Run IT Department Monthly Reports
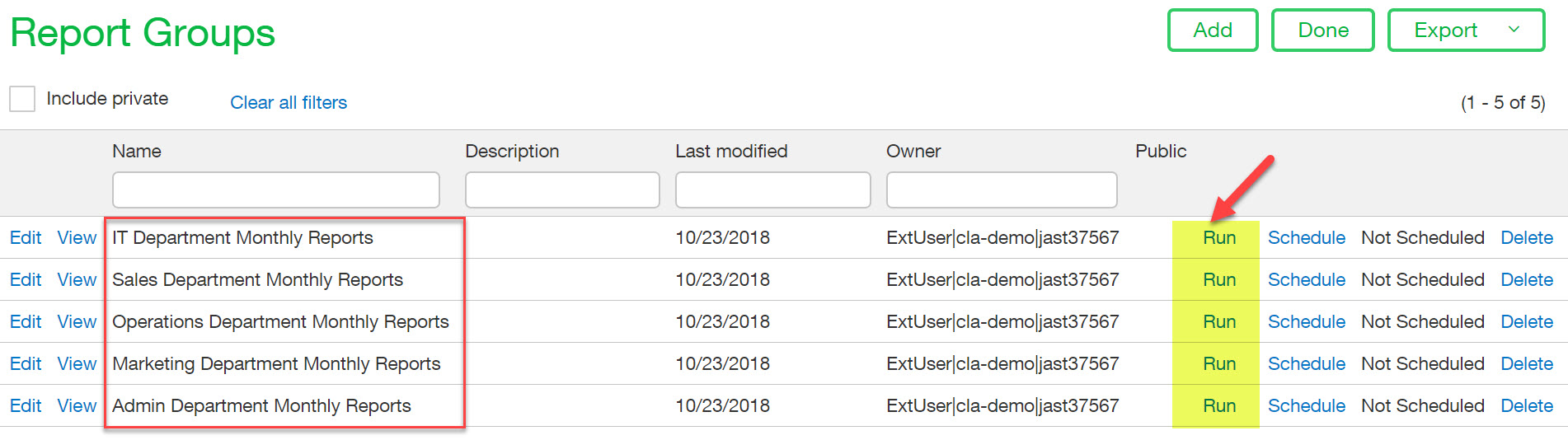Image resolution: width=1568 pixels, height=440 pixels. 1218,238
